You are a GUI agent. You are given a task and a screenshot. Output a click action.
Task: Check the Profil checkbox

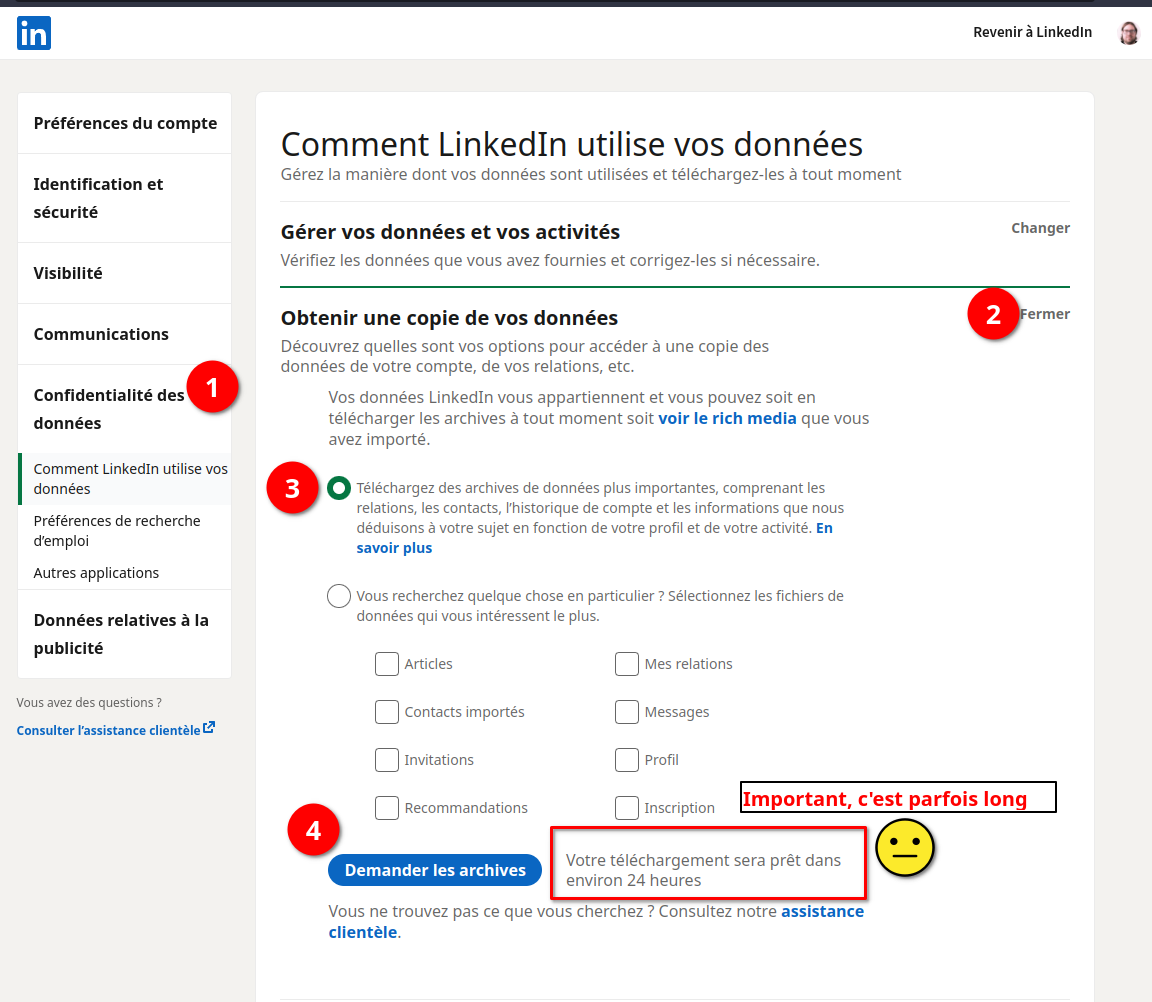[627, 760]
